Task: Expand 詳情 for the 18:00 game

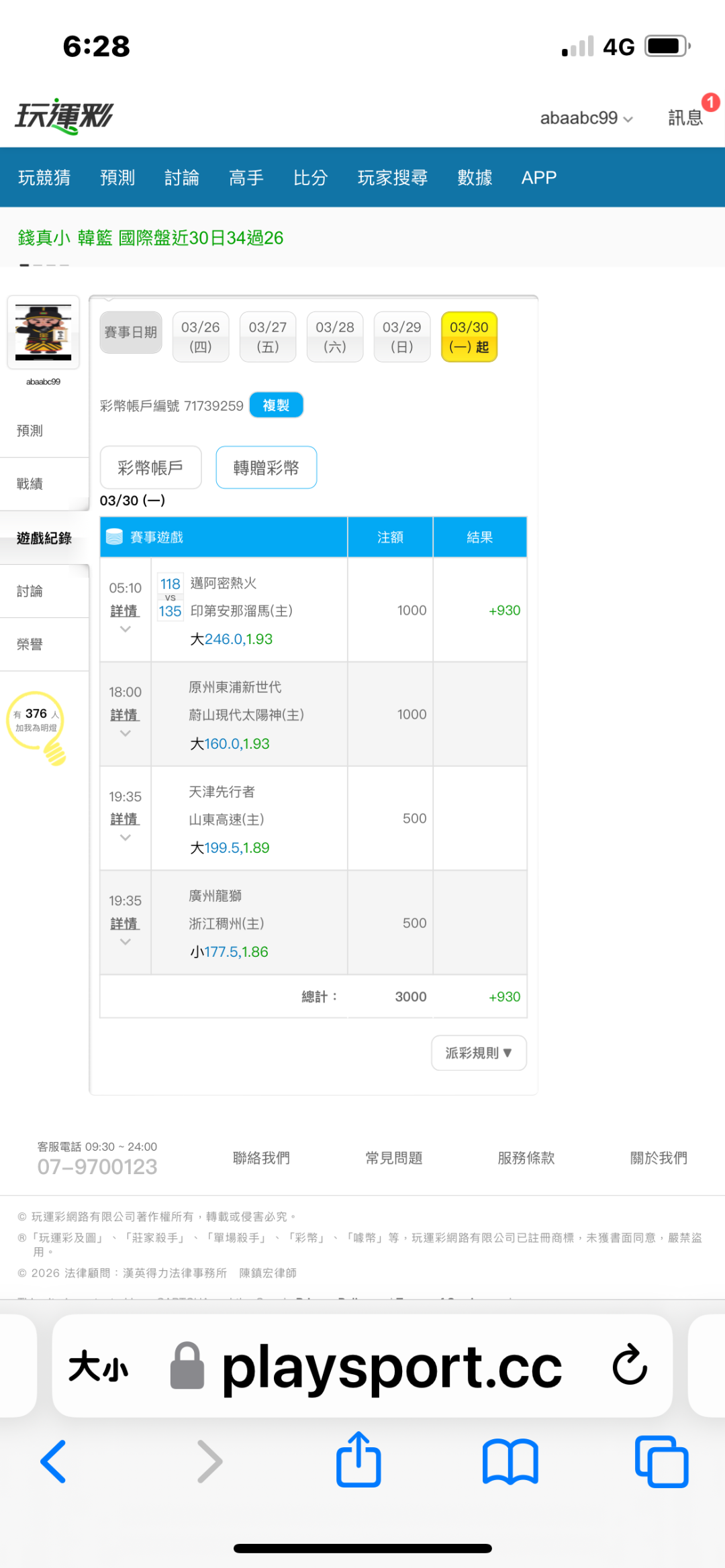Action: 125,715
